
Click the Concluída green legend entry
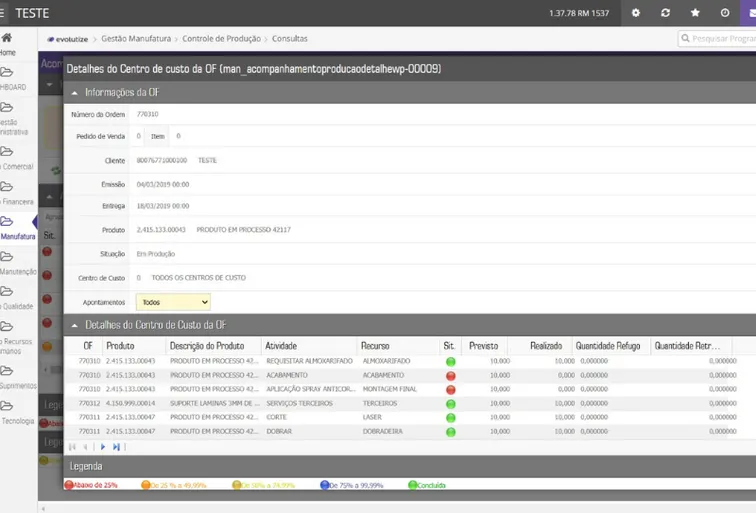427,485
